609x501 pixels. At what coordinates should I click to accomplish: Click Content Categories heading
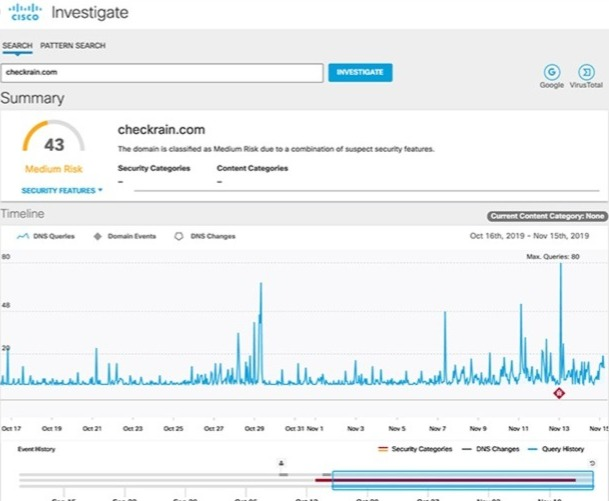(x=252, y=168)
